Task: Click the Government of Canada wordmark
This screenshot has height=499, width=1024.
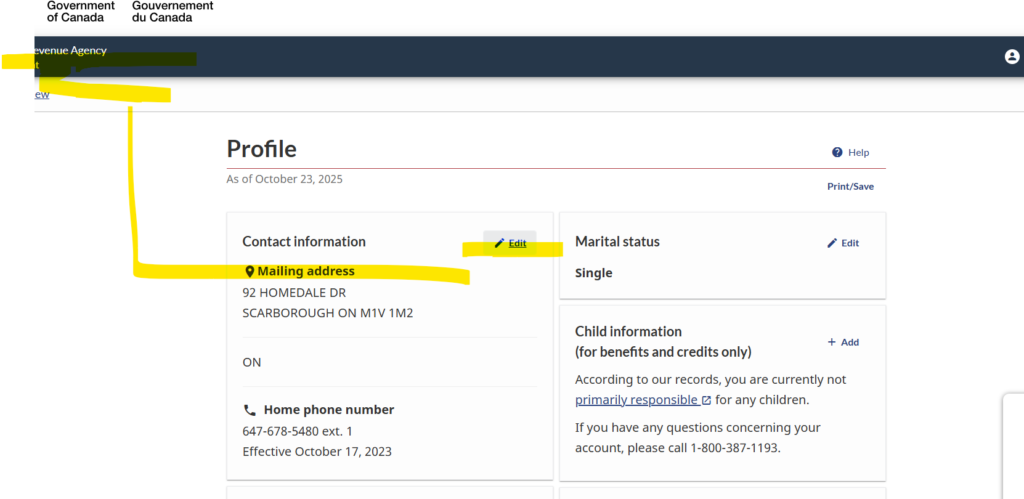Action: 80,11
